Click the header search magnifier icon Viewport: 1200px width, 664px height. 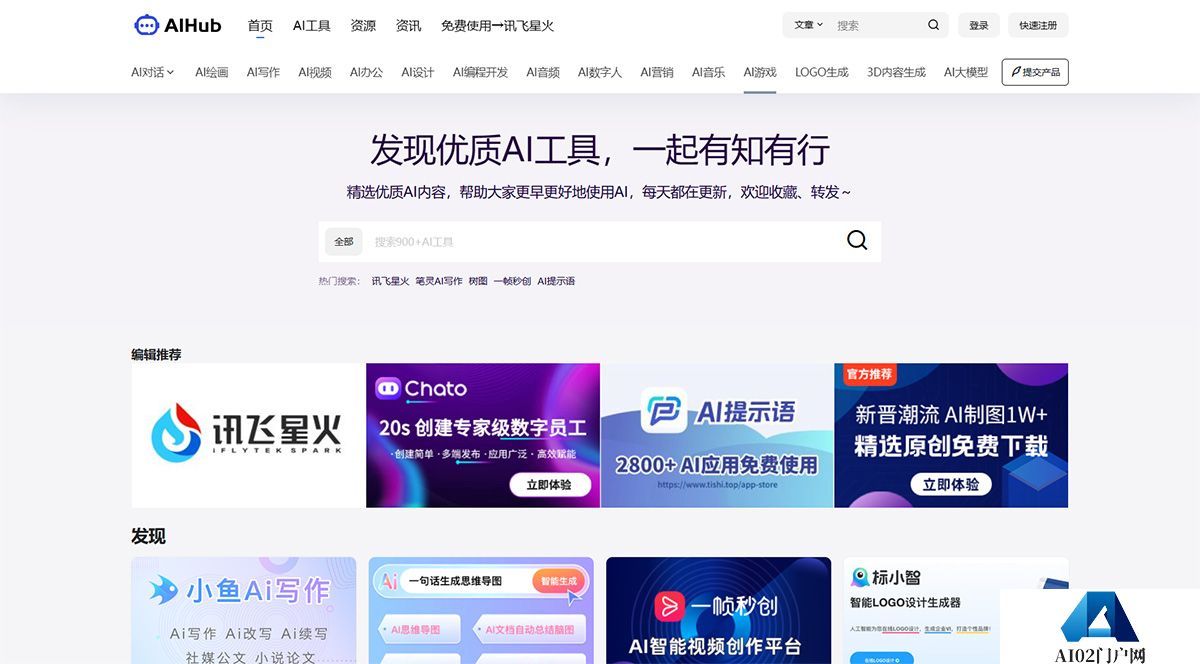pyautogui.click(x=934, y=25)
